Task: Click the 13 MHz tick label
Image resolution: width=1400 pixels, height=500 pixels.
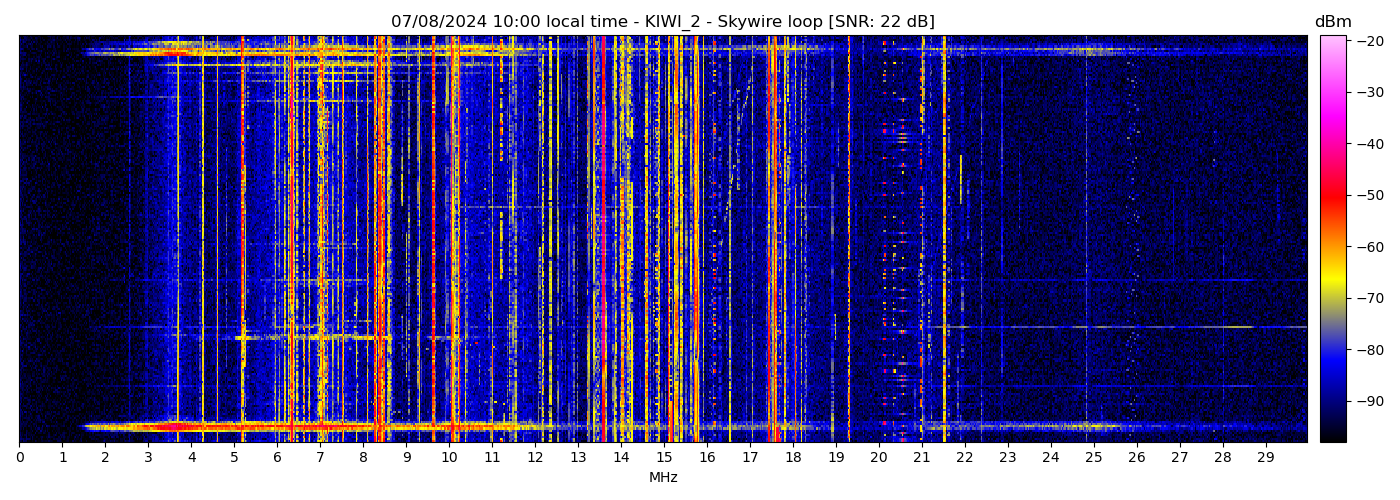Action: [578, 458]
